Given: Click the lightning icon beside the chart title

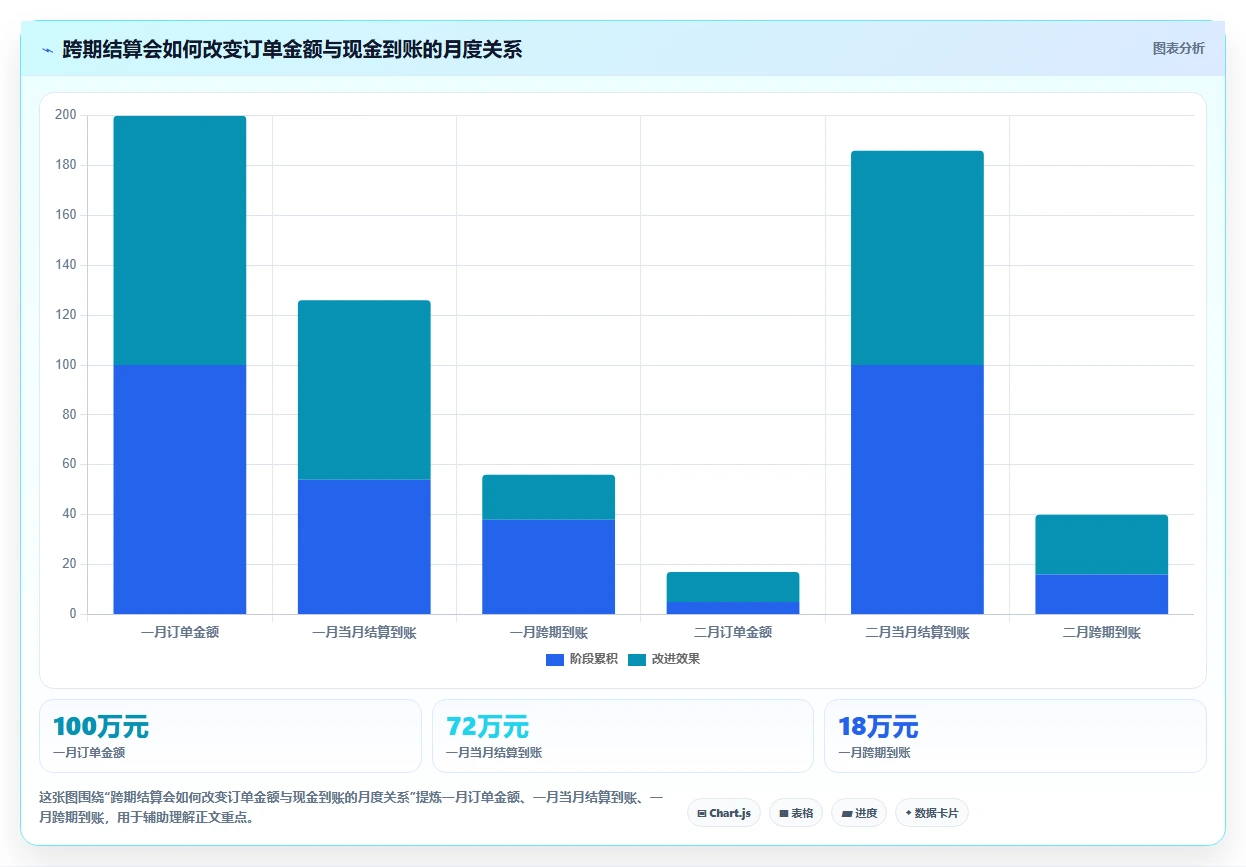Looking at the screenshot, I should [x=47, y=49].
